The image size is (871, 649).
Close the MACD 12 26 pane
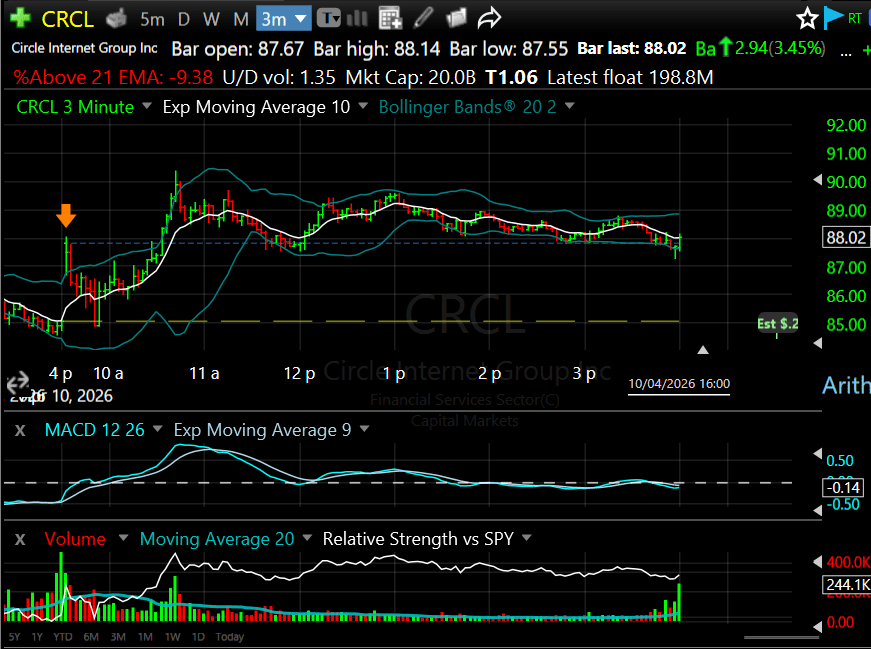(19, 430)
